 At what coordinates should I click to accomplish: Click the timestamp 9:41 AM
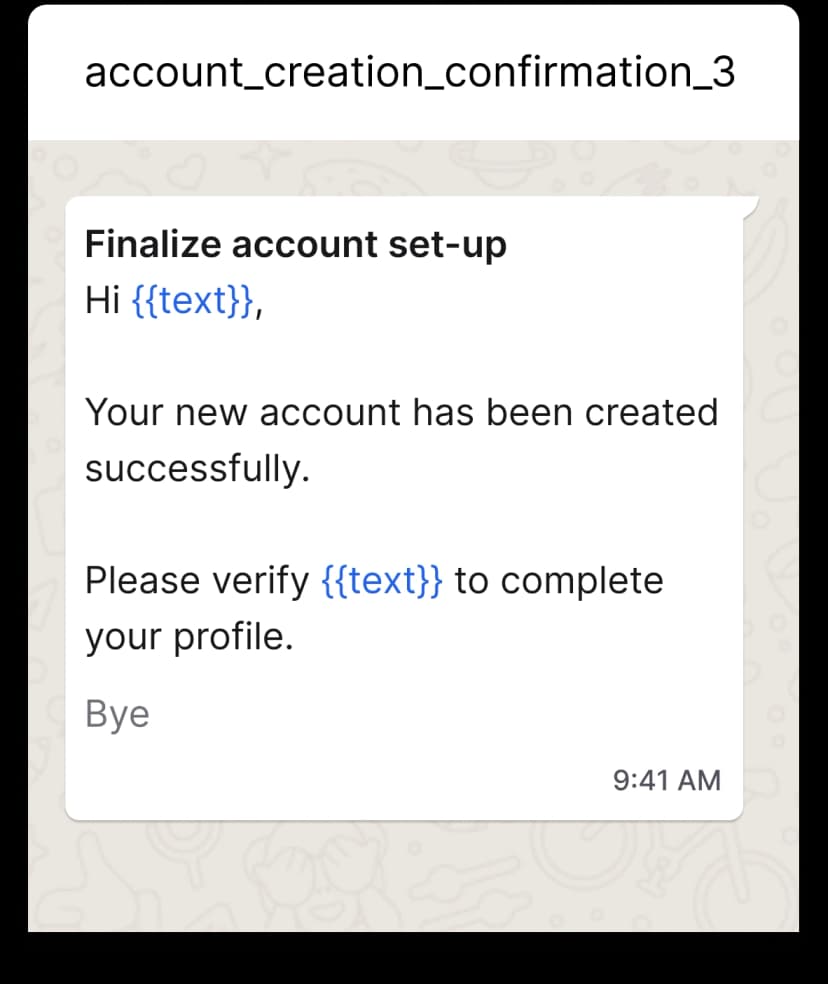666,779
